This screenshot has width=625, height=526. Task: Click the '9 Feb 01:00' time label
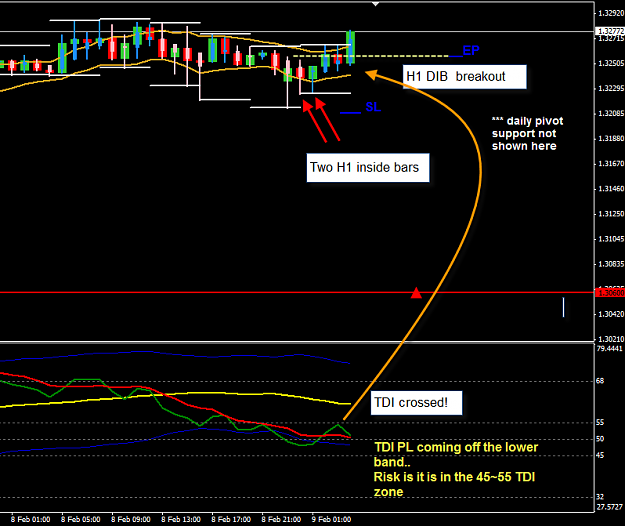[x=331, y=520]
